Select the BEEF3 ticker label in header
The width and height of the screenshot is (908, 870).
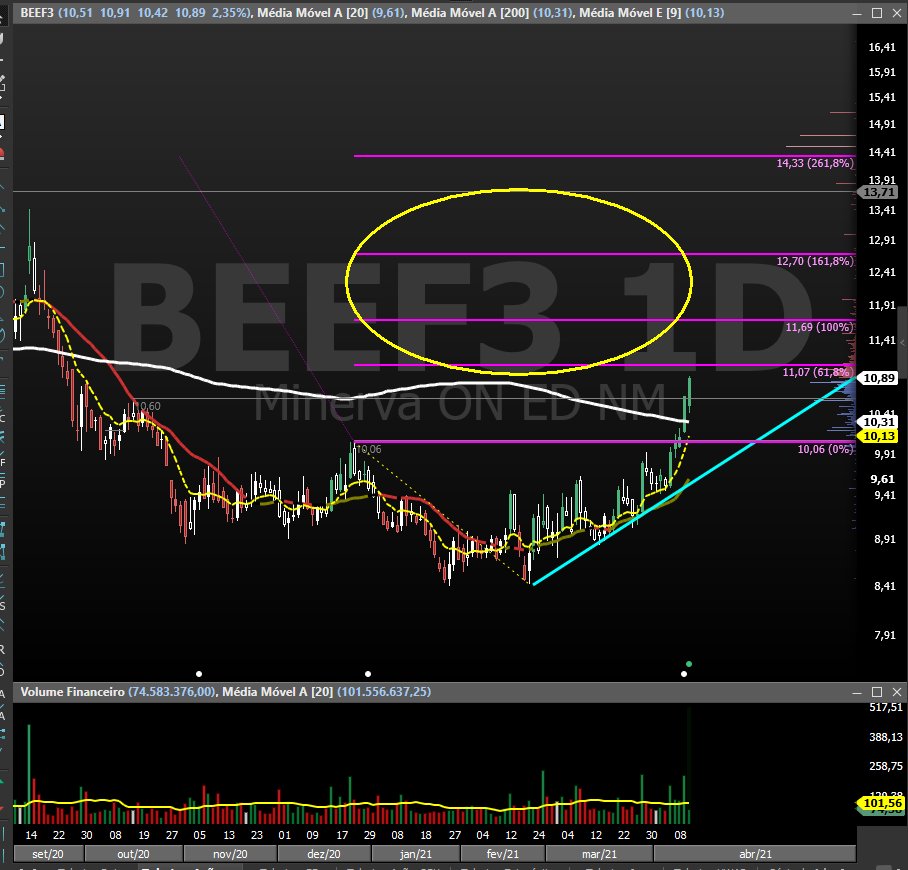coord(36,13)
